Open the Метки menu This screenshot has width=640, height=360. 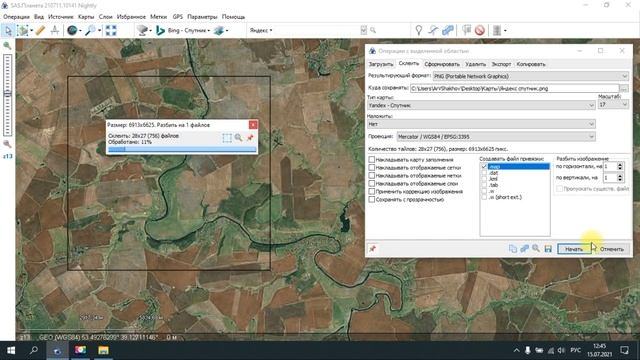coord(158,17)
